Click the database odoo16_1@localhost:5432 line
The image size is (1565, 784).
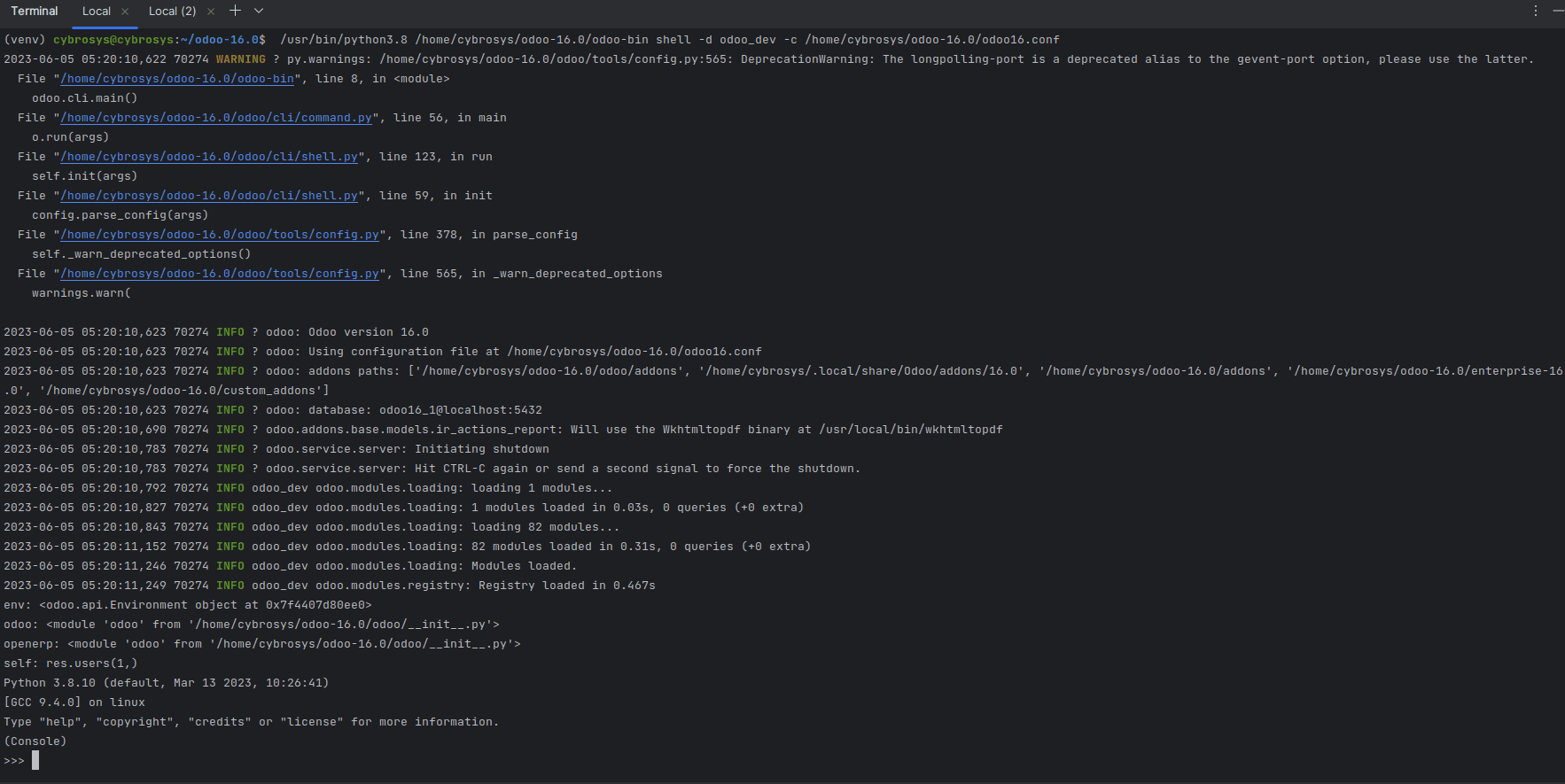pyautogui.click(x=273, y=410)
